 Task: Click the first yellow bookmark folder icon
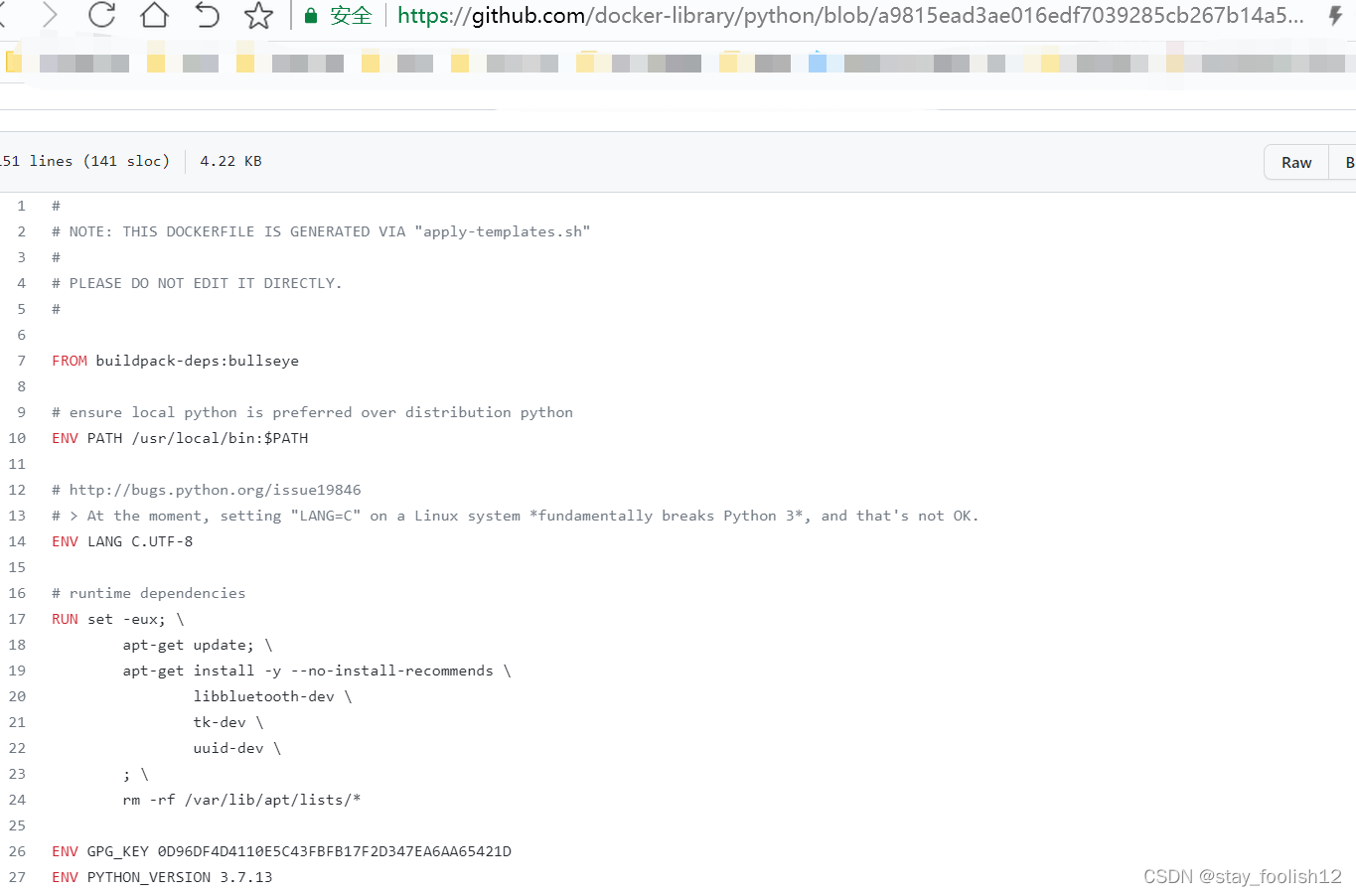point(14,63)
